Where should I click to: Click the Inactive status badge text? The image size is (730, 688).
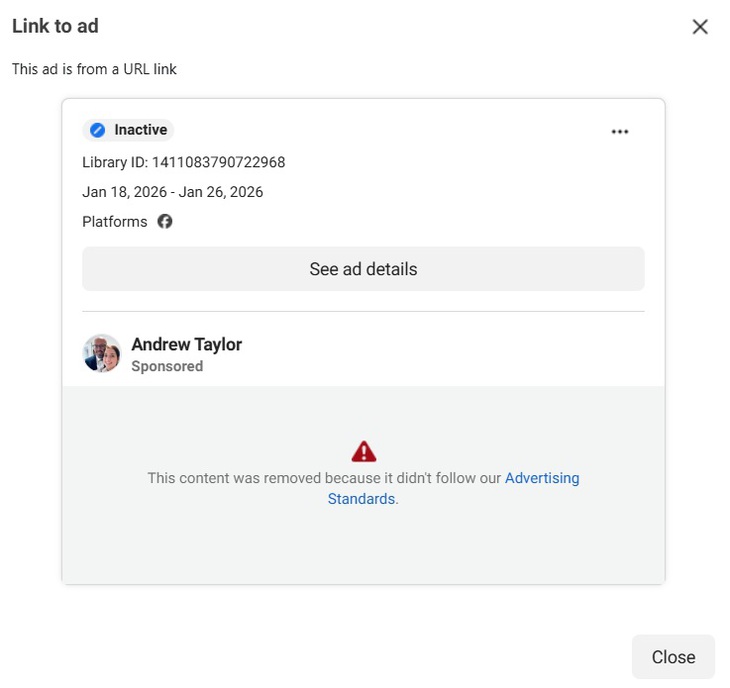pyautogui.click(x=140, y=130)
